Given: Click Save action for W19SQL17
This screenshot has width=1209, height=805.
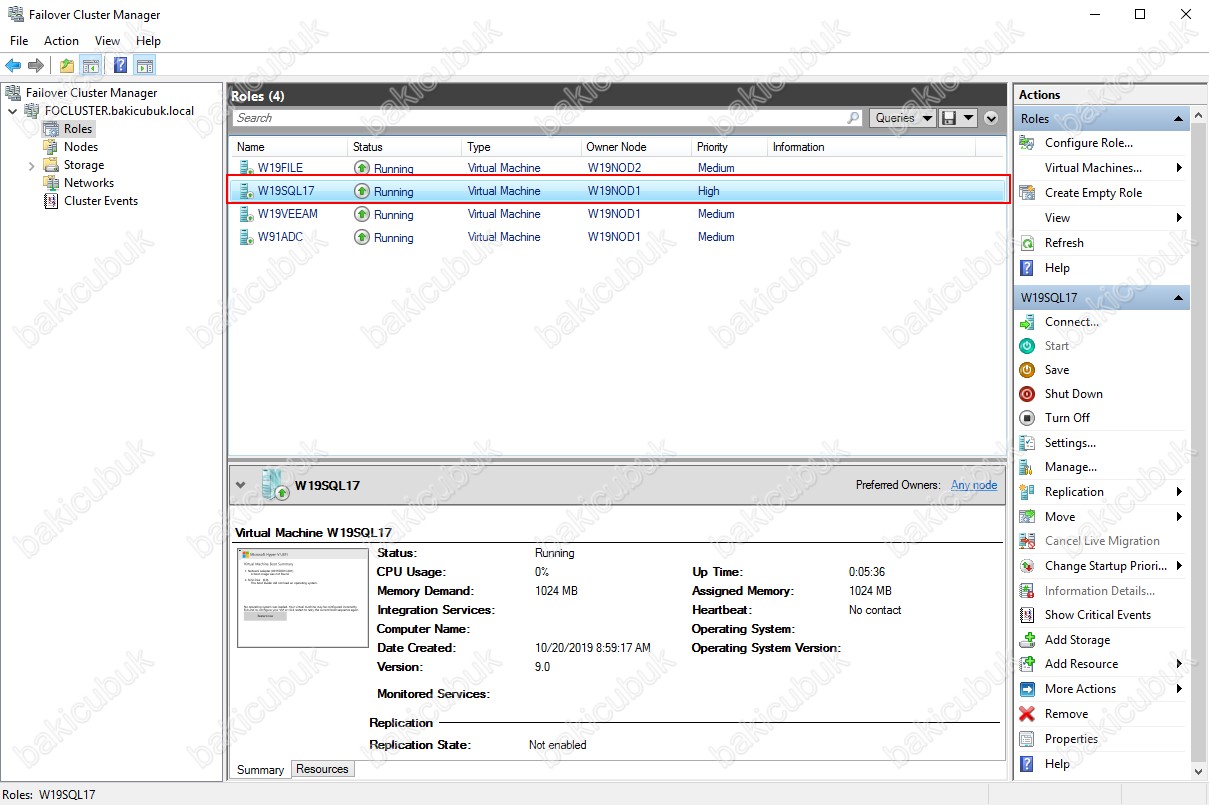Looking at the screenshot, I should [1057, 370].
